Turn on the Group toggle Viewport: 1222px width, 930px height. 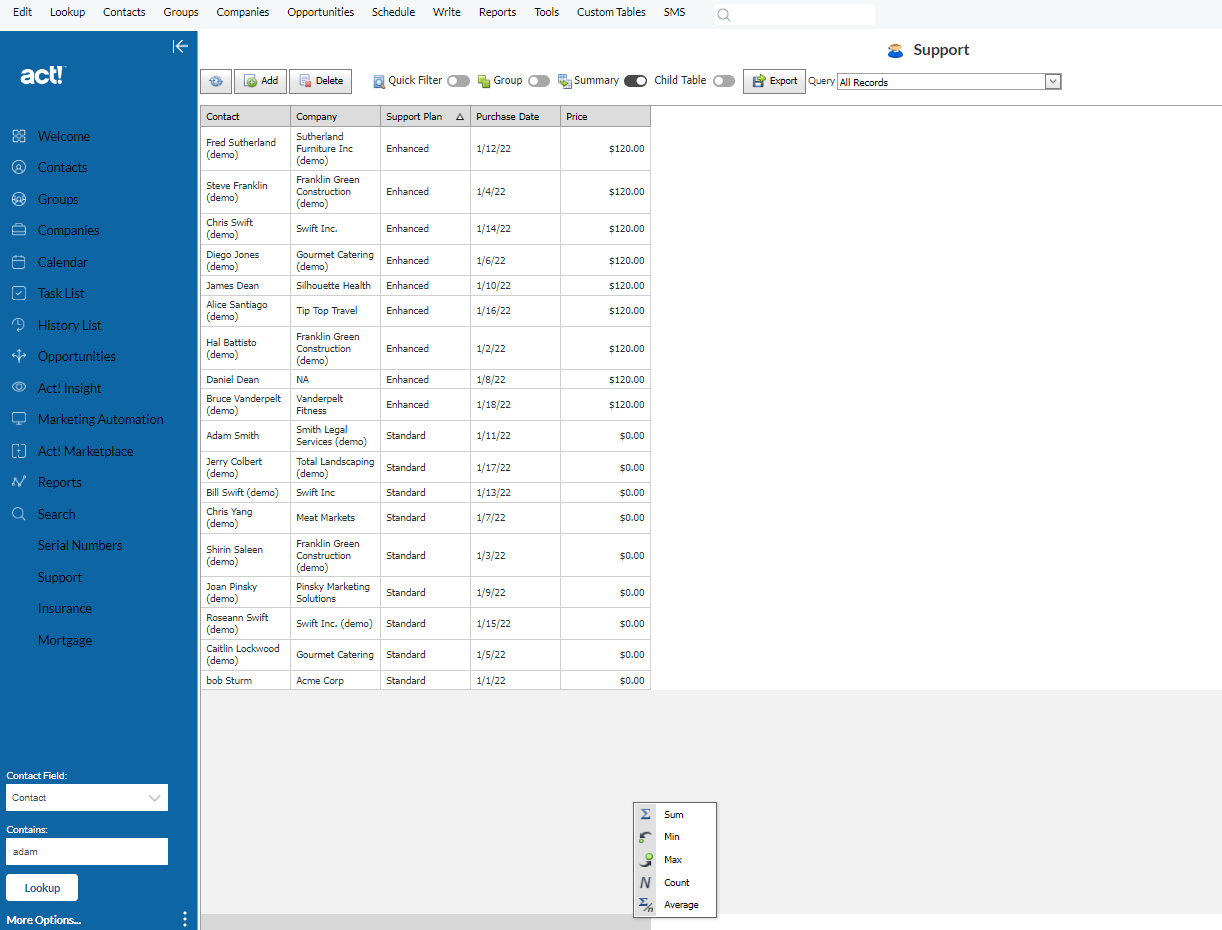pos(538,81)
